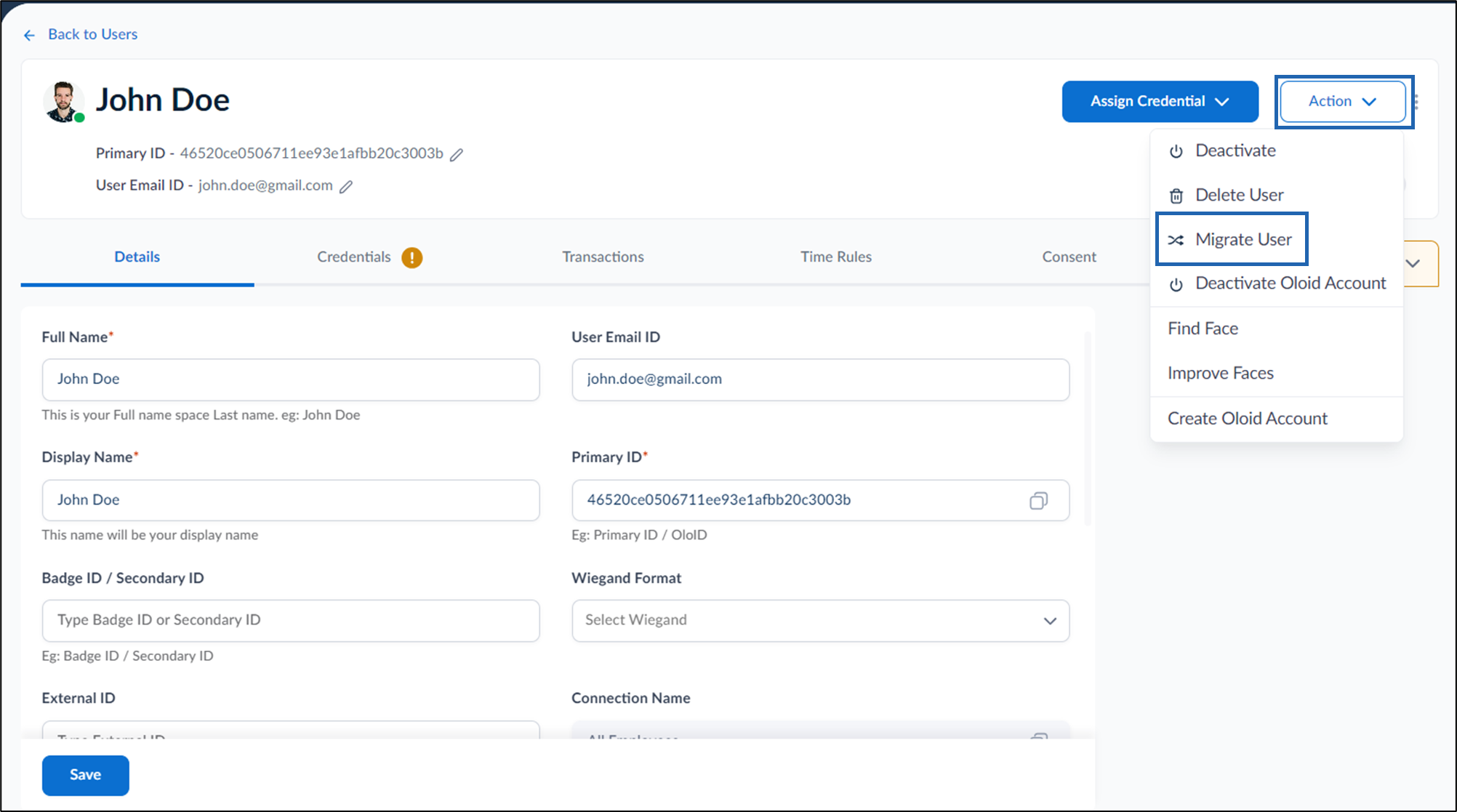This screenshot has height=812, width=1457.
Task: Click John Doe's profile avatar
Action: tap(63, 102)
